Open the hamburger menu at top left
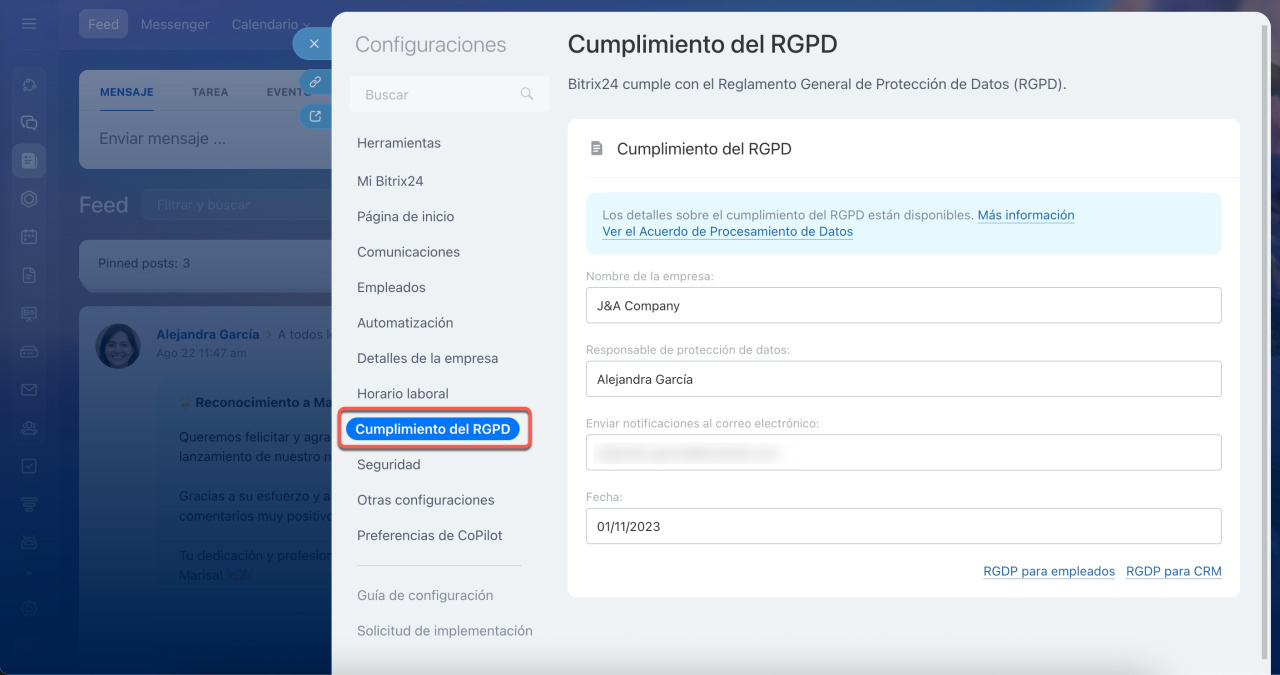This screenshot has height=675, width=1280. (29, 24)
